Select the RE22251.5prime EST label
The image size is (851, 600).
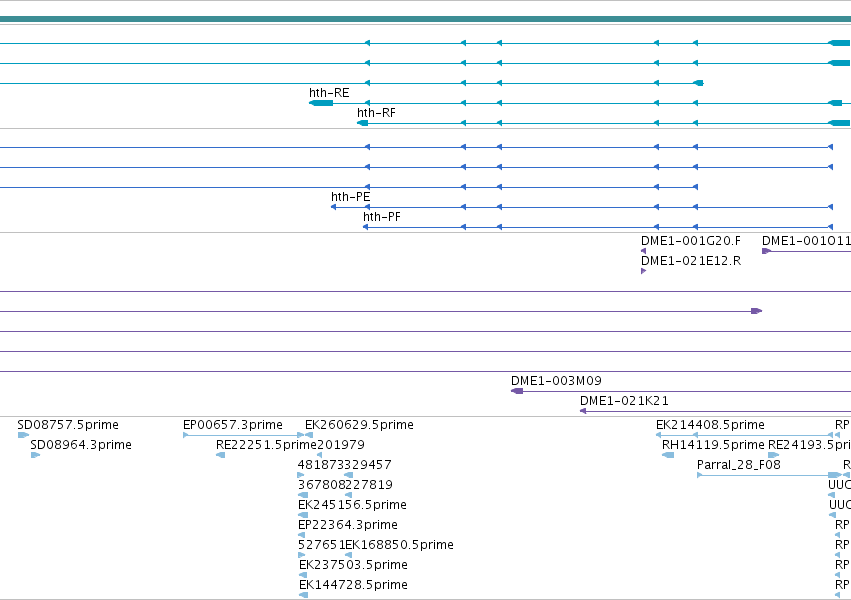click(266, 445)
